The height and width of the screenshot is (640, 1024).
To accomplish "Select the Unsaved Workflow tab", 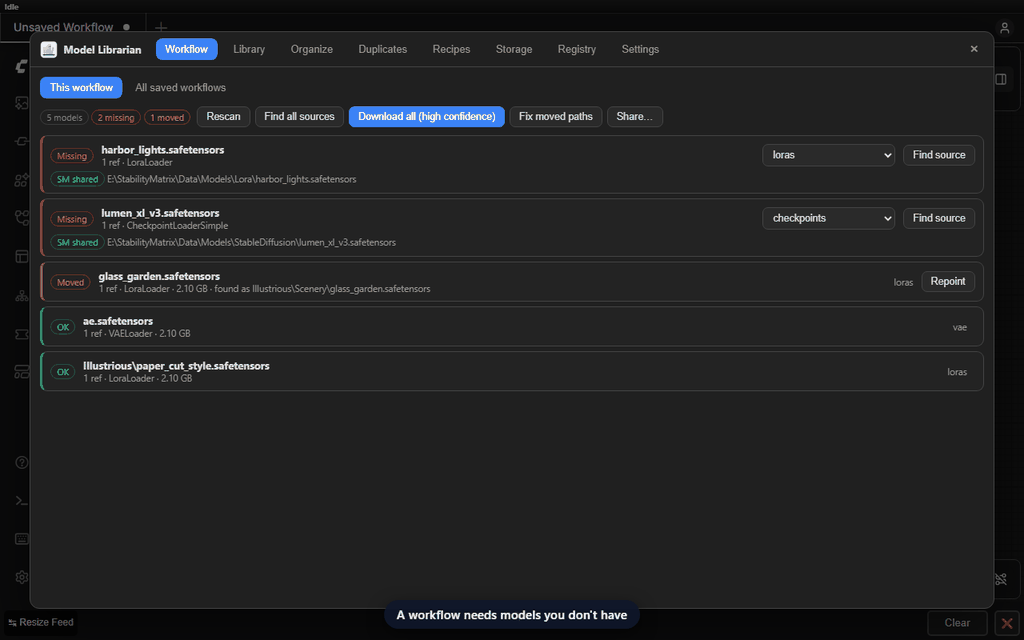I will point(63,27).
